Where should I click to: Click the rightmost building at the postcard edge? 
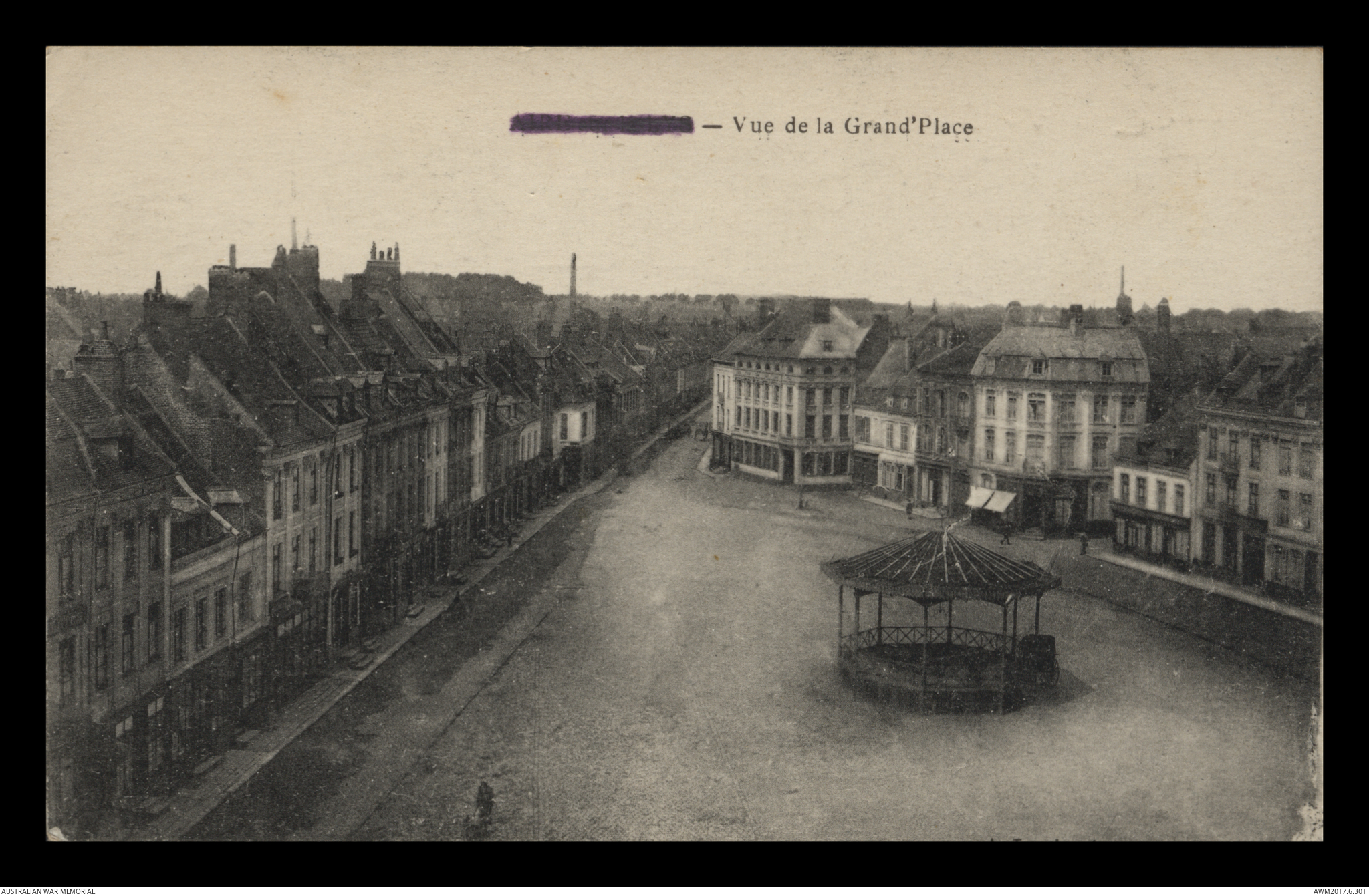(x=1260, y=481)
